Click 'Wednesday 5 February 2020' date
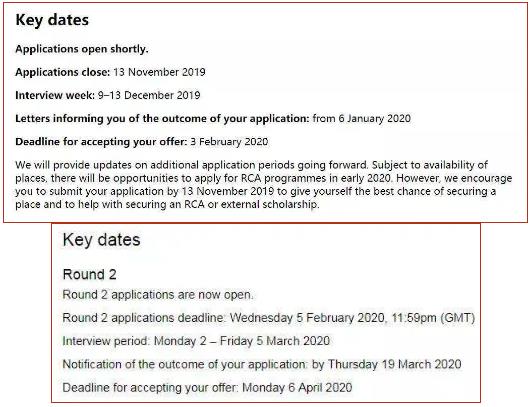 (x=307, y=318)
